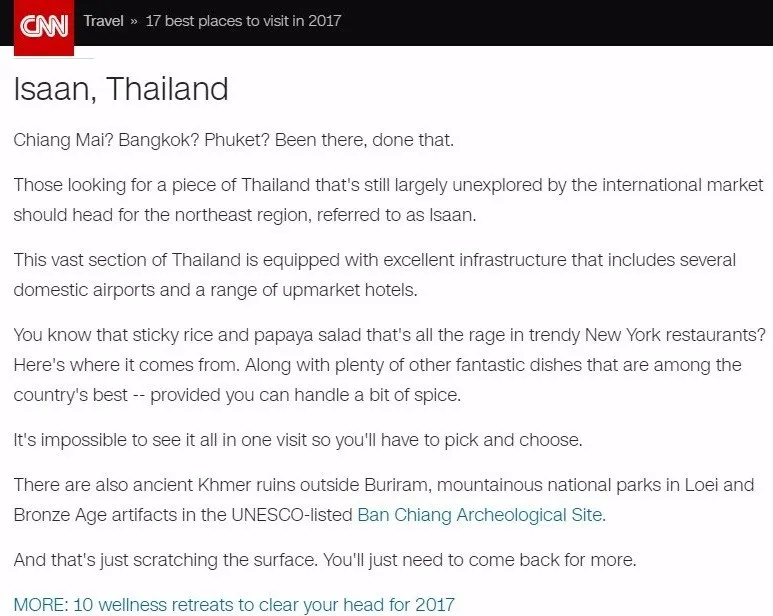Click the 'just scratching the surface' sentence
This screenshot has width=773, height=616.
tap(324, 559)
